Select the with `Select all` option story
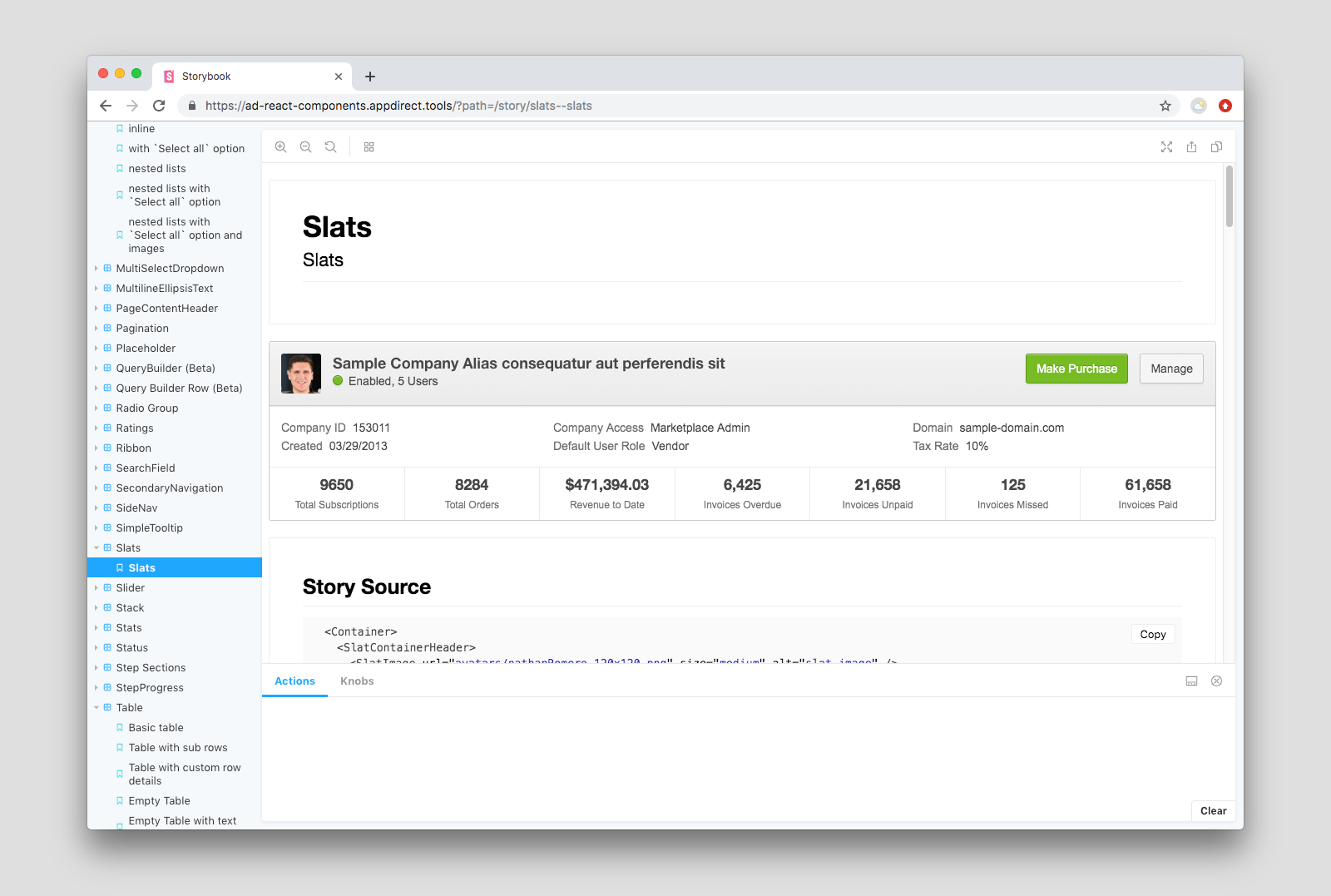This screenshot has height=896, width=1331. click(186, 148)
